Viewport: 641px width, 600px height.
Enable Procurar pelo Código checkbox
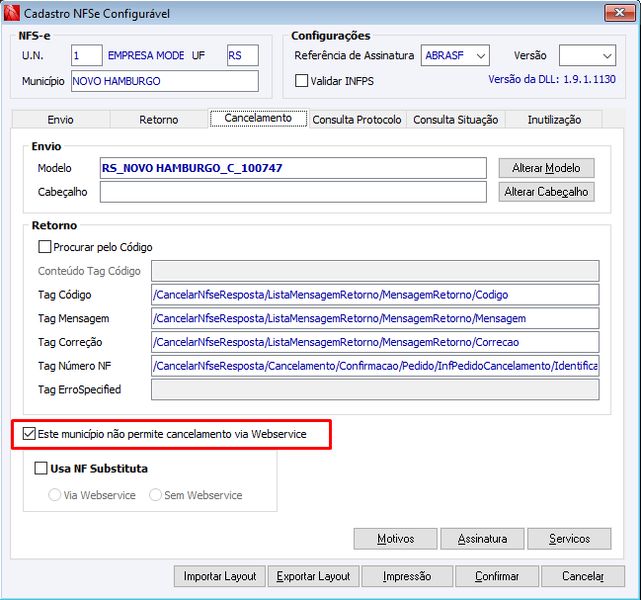[44, 247]
